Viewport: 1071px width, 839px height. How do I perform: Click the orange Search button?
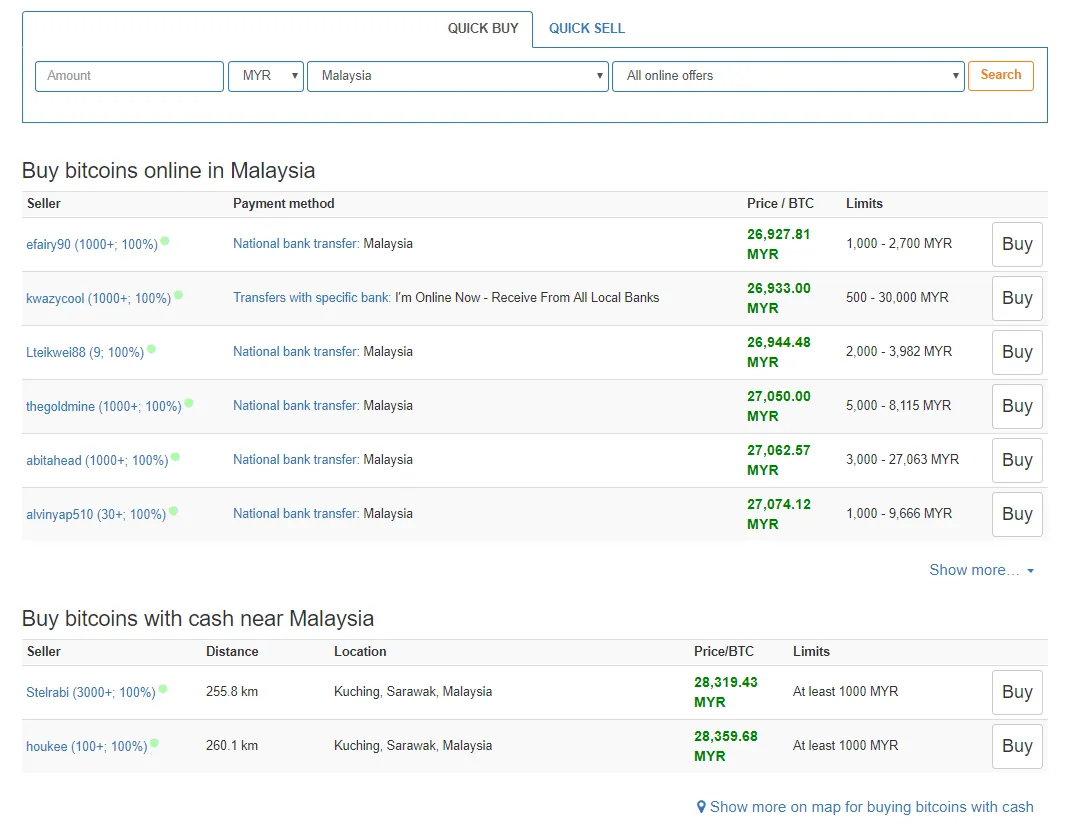pos(1001,75)
